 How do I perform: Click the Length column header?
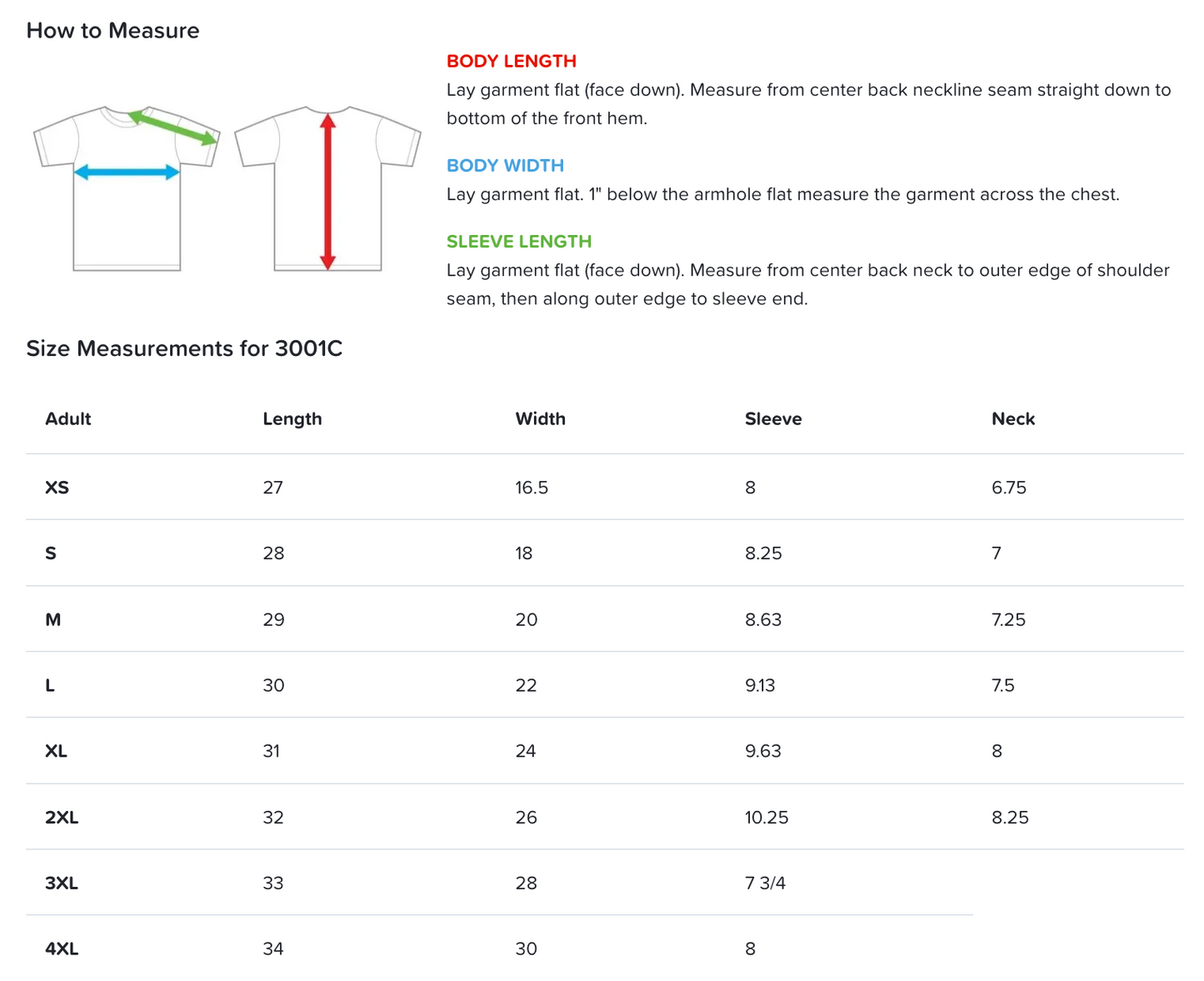click(292, 419)
